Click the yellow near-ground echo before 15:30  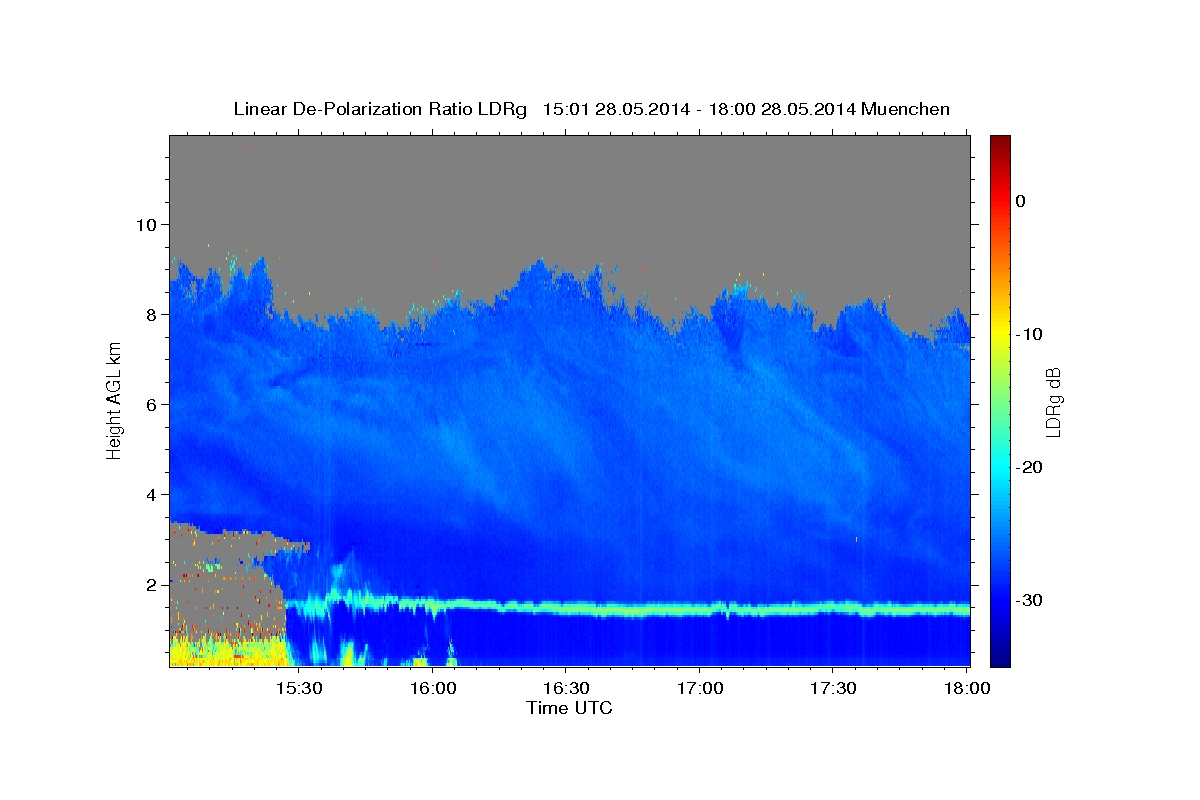coord(230,652)
